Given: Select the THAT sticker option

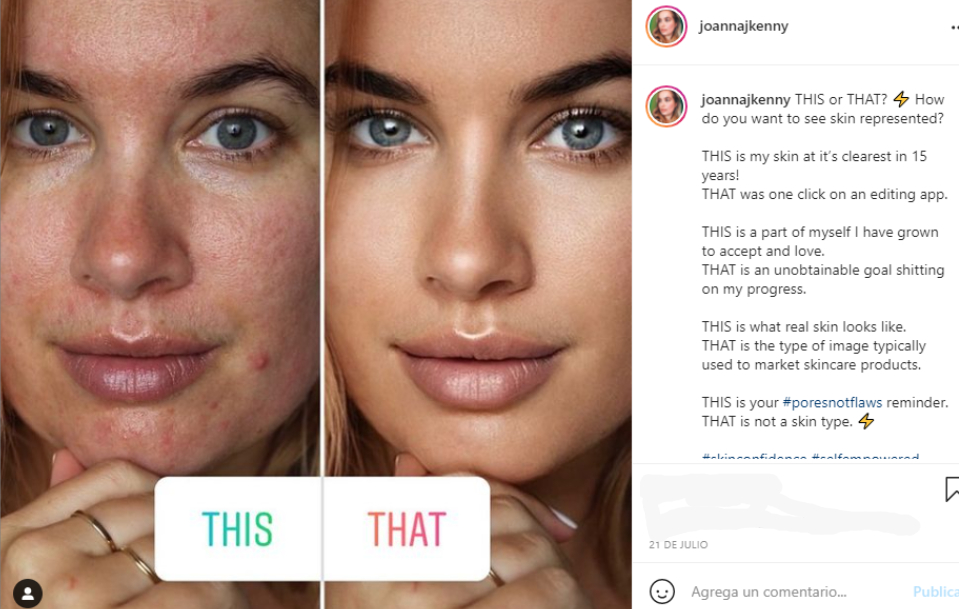Looking at the screenshot, I should 407,530.
